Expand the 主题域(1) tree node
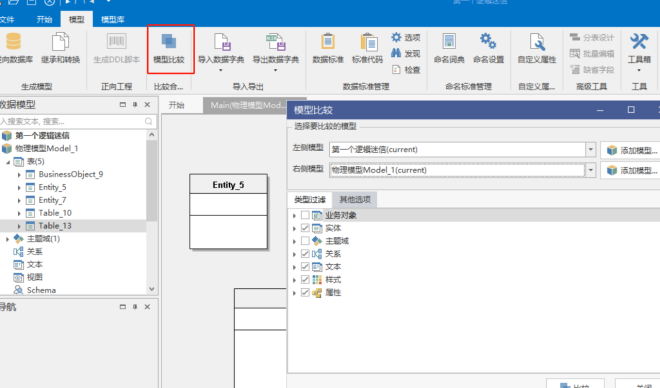 pos(8,239)
